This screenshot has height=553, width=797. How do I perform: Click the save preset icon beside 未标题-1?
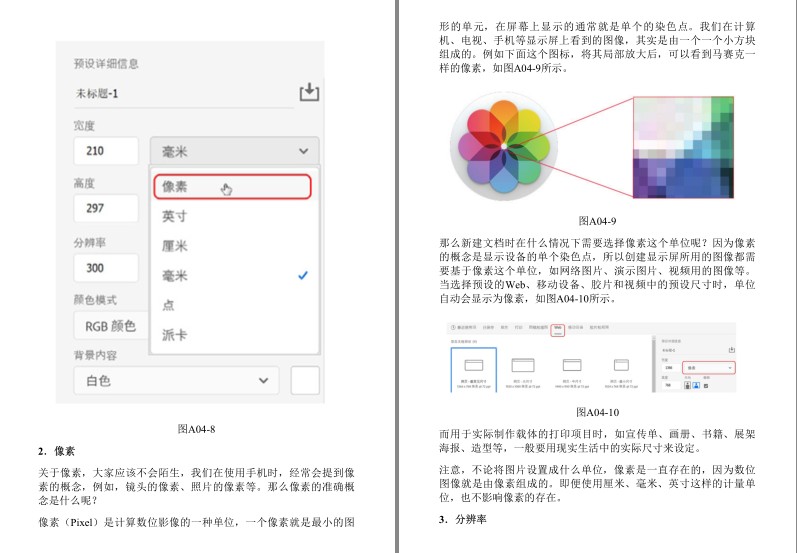(x=309, y=92)
